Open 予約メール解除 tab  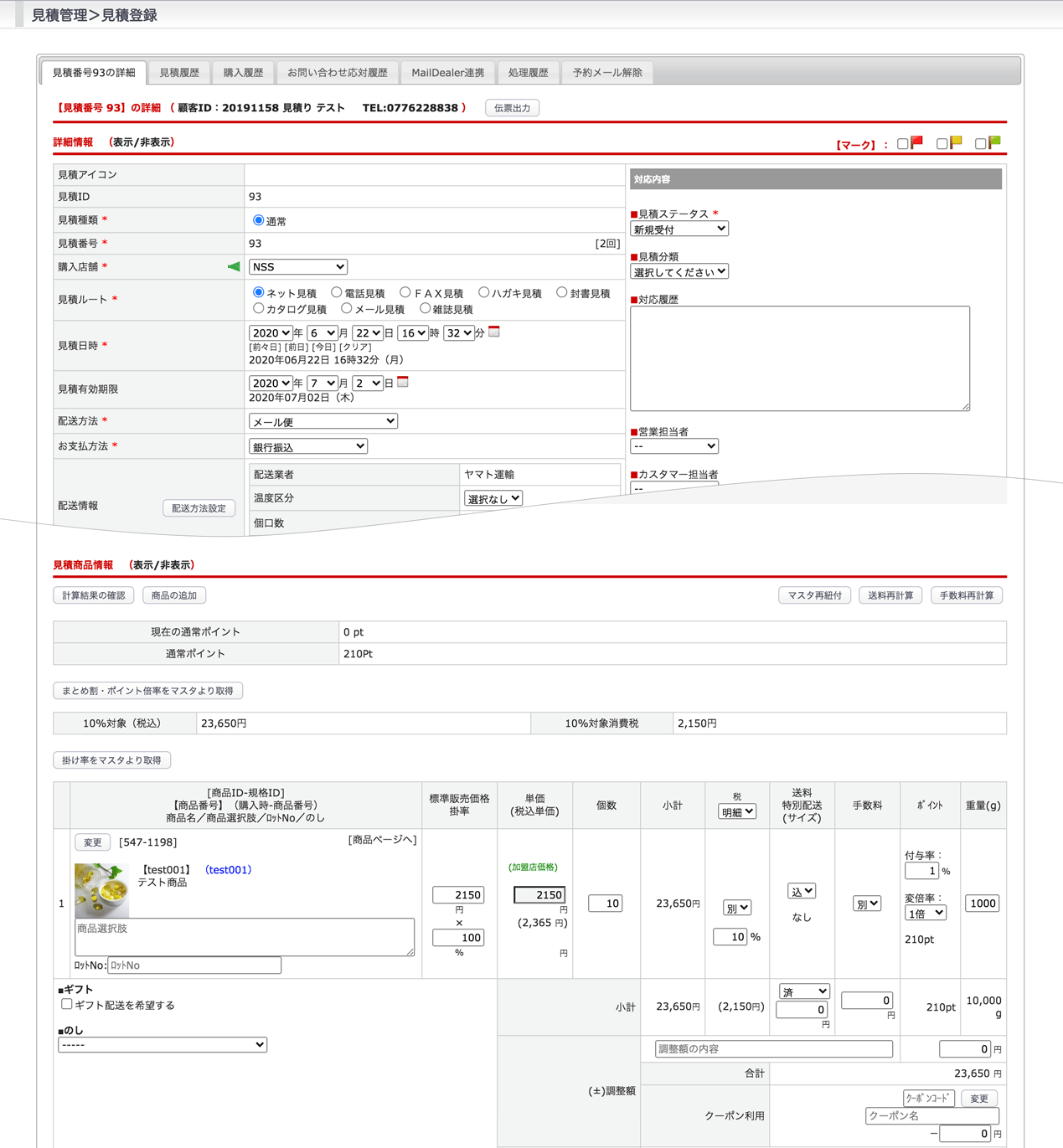pyautogui.click(x=607, y=73)
